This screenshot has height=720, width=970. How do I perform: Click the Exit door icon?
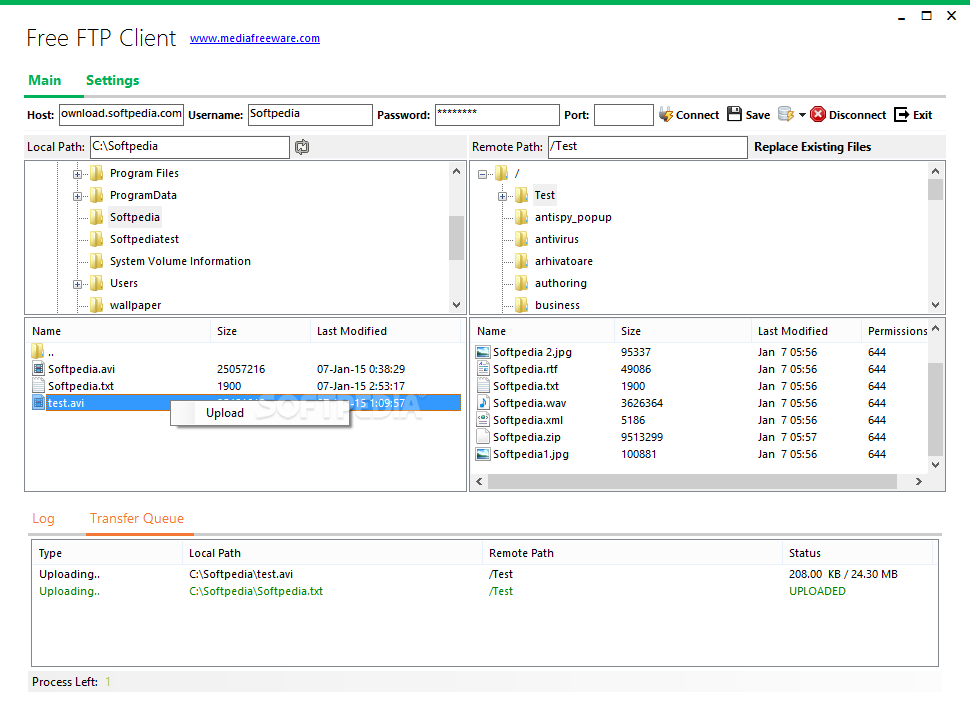click(x=902, y=114)
